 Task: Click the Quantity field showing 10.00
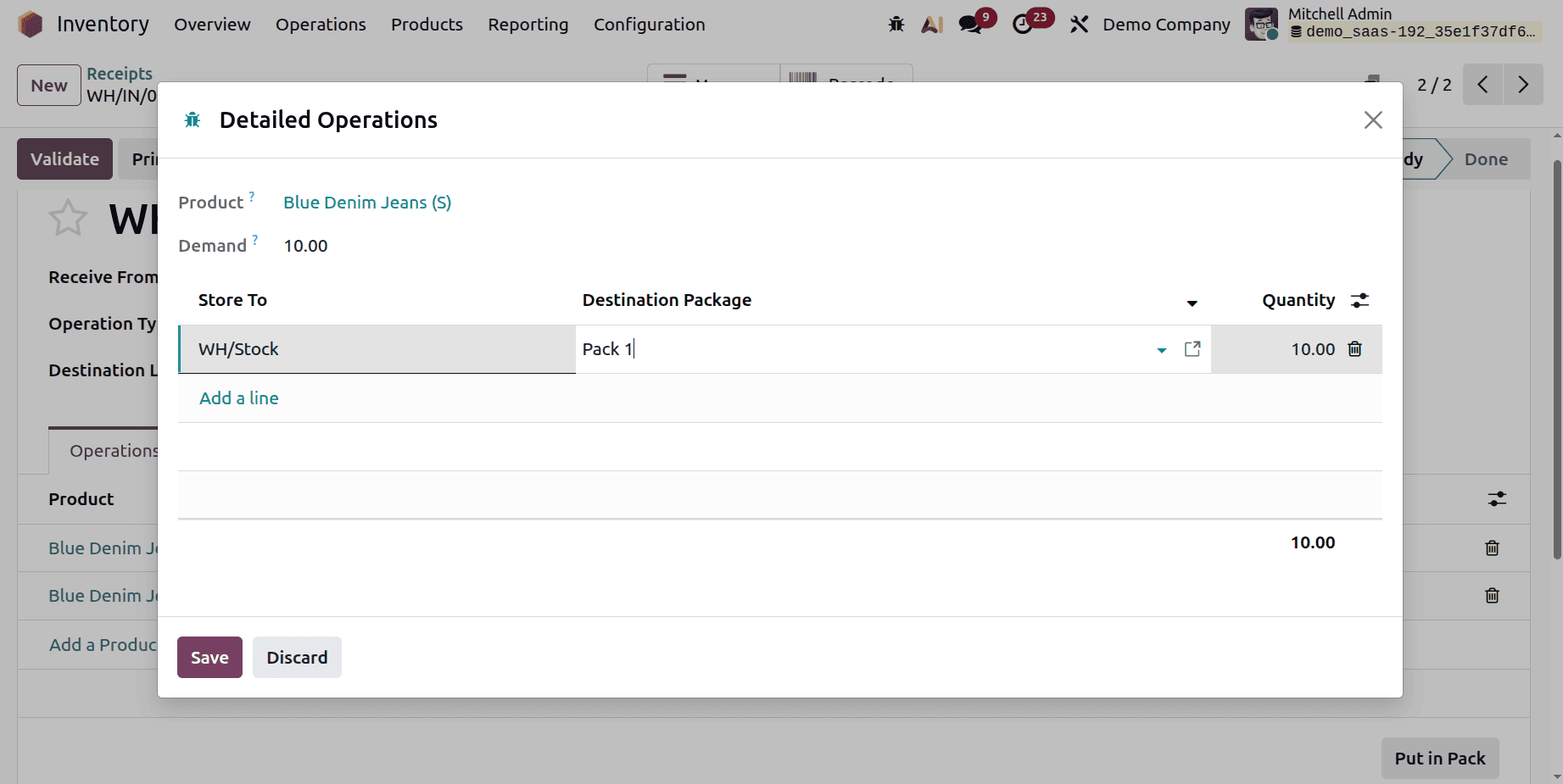(x=1313, y=348)
